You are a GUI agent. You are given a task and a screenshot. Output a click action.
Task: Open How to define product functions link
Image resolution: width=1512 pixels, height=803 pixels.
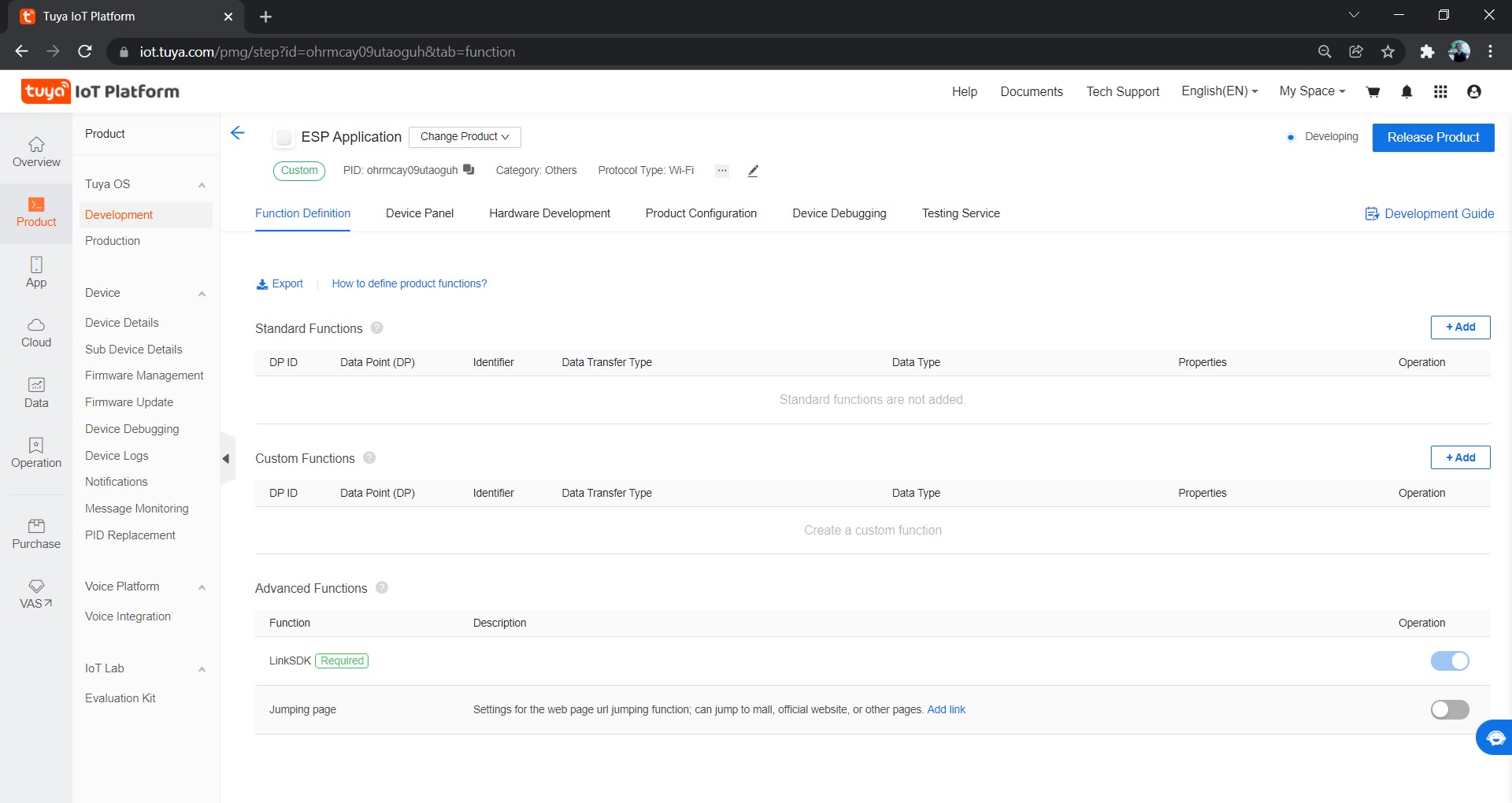[409, 283]
